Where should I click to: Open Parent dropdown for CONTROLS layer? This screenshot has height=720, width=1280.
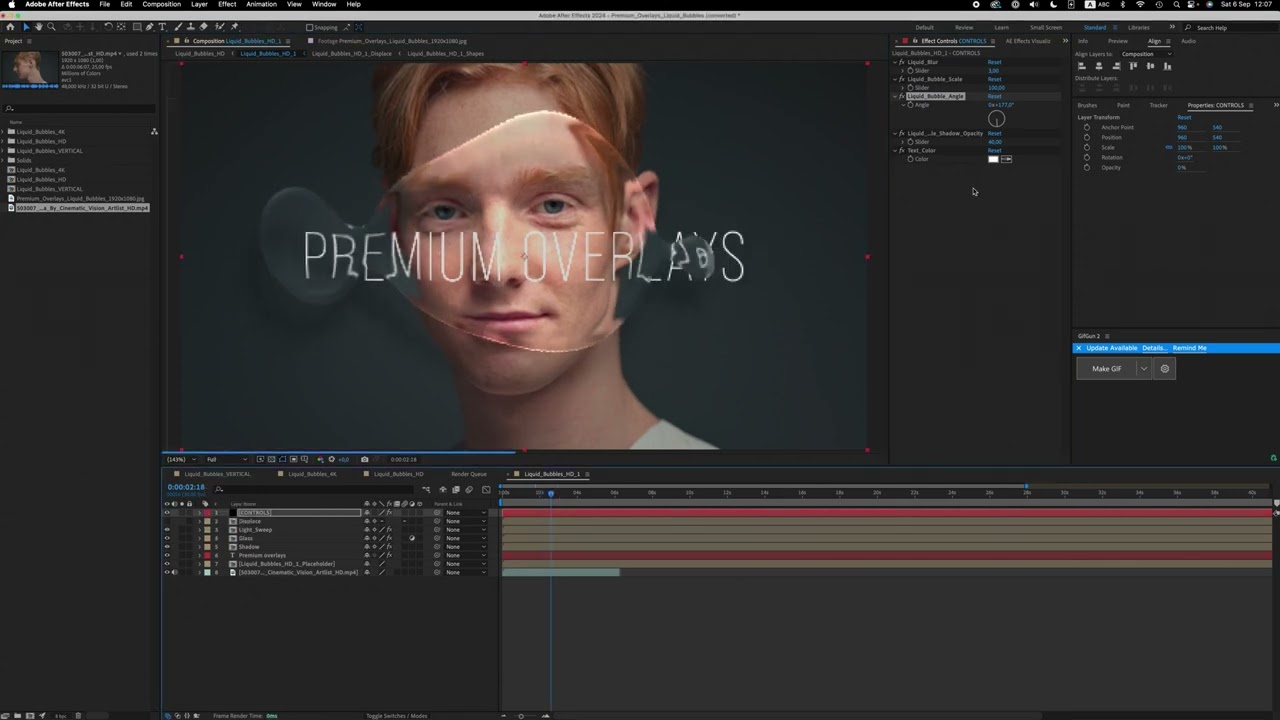(x=466, y=512)
